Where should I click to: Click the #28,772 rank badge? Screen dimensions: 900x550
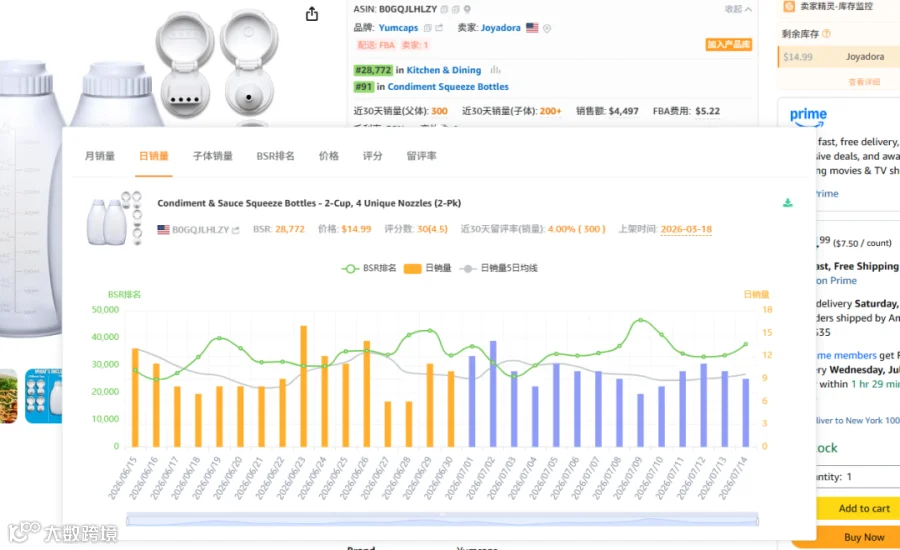[x=373, y=70]
